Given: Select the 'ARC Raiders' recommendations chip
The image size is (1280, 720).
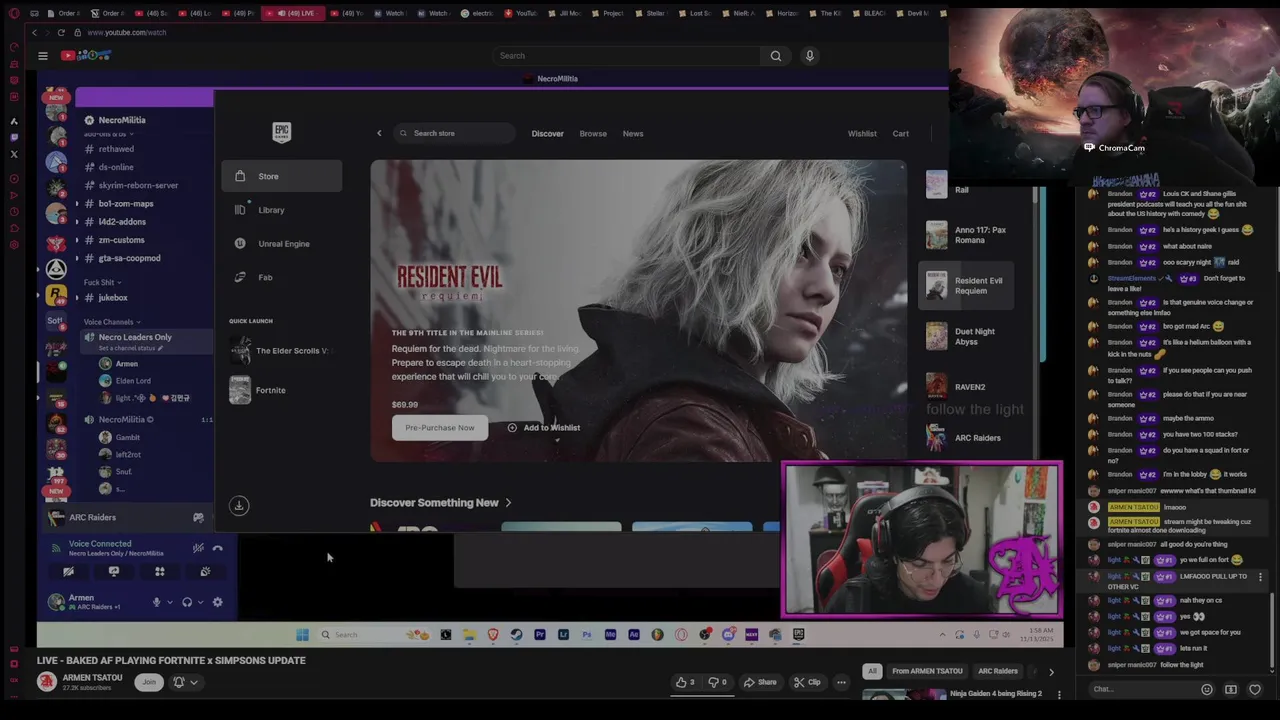Looking at the screenshot, I should [x=997, y=671].
